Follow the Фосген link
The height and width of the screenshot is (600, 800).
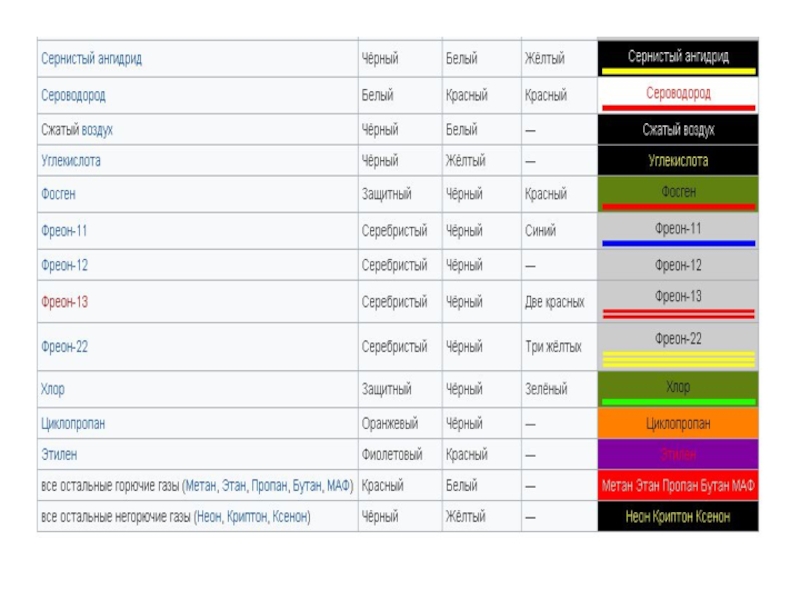[58, 194]
